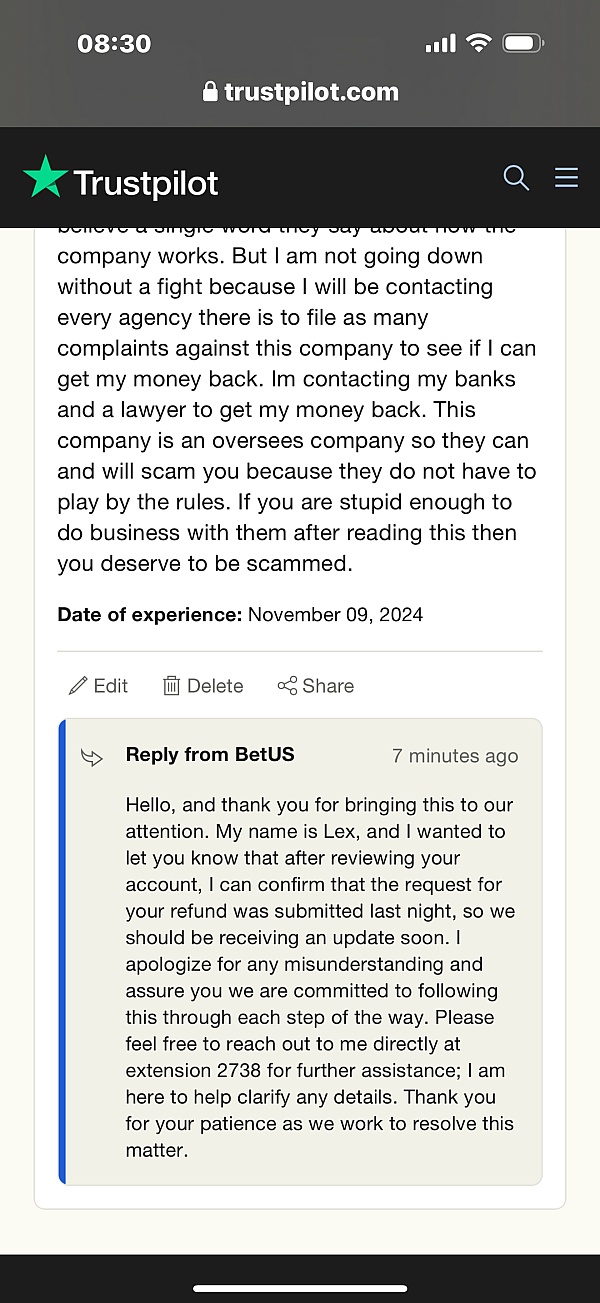Select the Delete review button text
The image size is (600, 1303).
[215, 686]
